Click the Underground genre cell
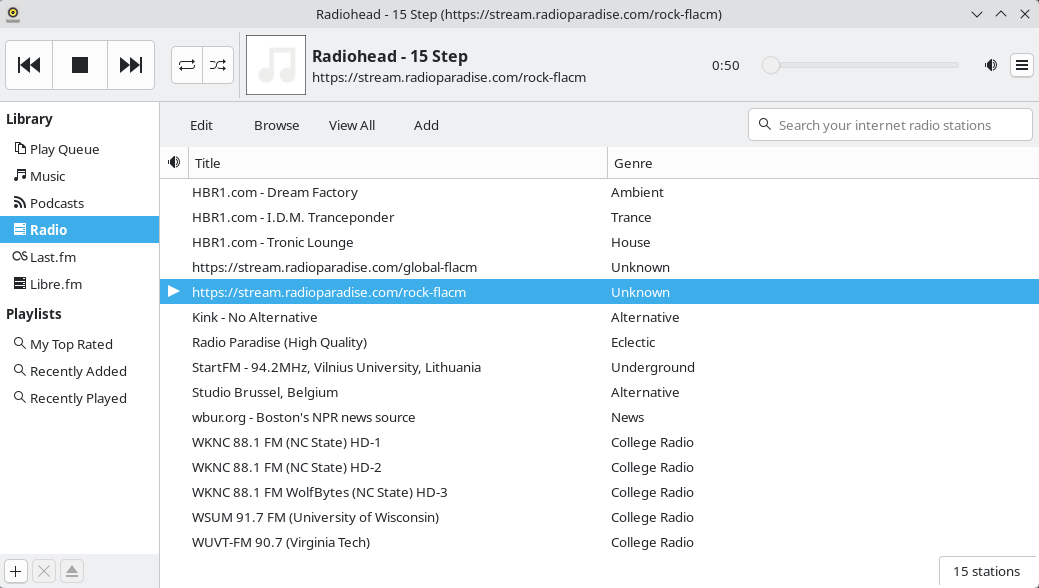Image resolution: width=1039 pixels, height=588 pixels. click(x=653, y=367)
